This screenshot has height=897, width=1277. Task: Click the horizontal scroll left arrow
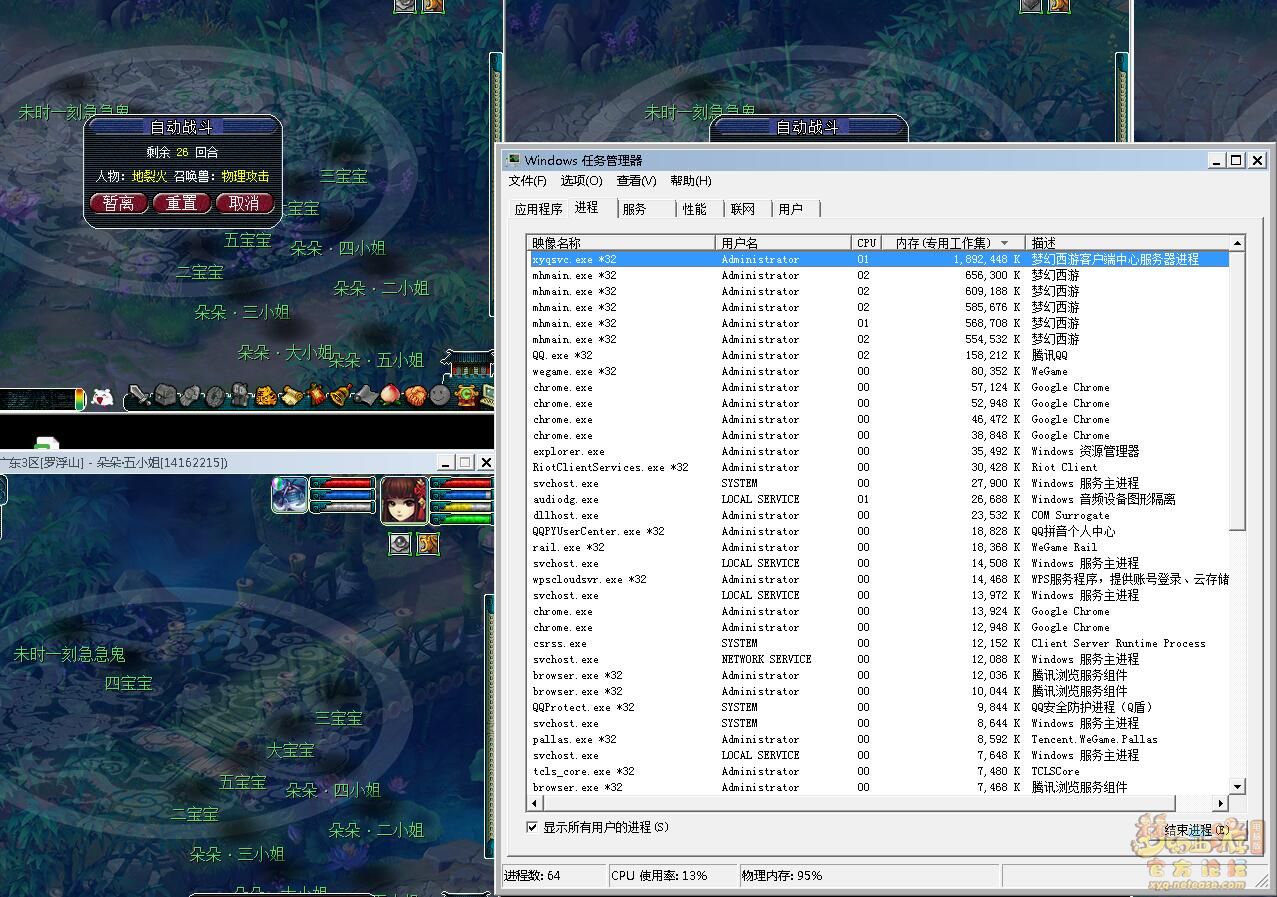tap(535, 803)
